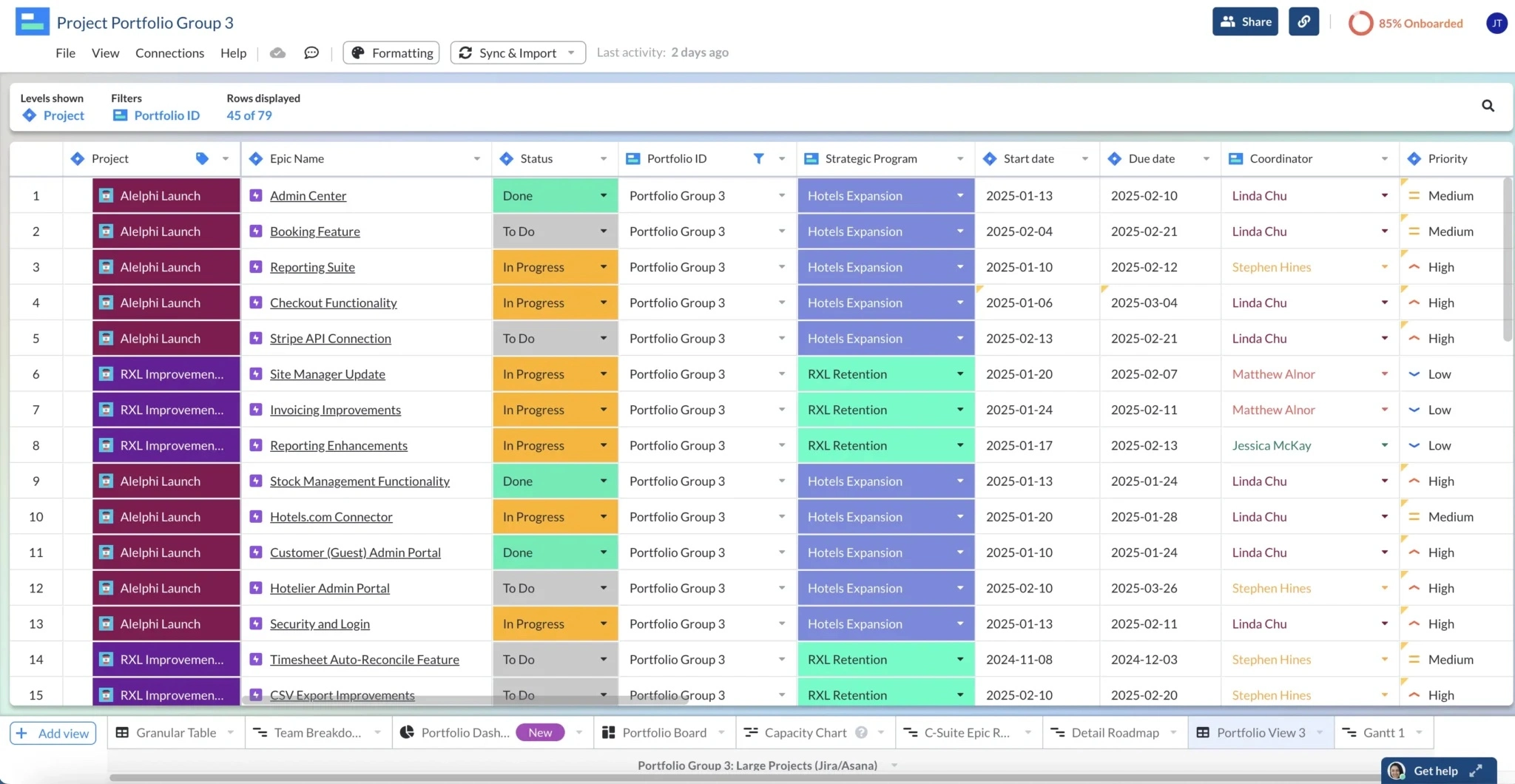Open Coordinator dropdown for Reporting Suite row
This screenshot has height=784, width=1515.
click(1385, 267)
